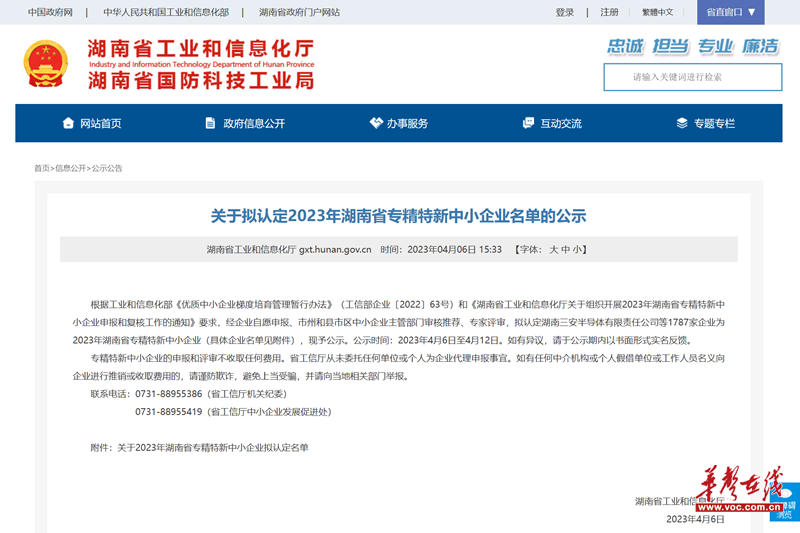Open the 专题专栏 menu item
Image resolution: width=800 pixels, height=533 pixels.
pos(714,123)
